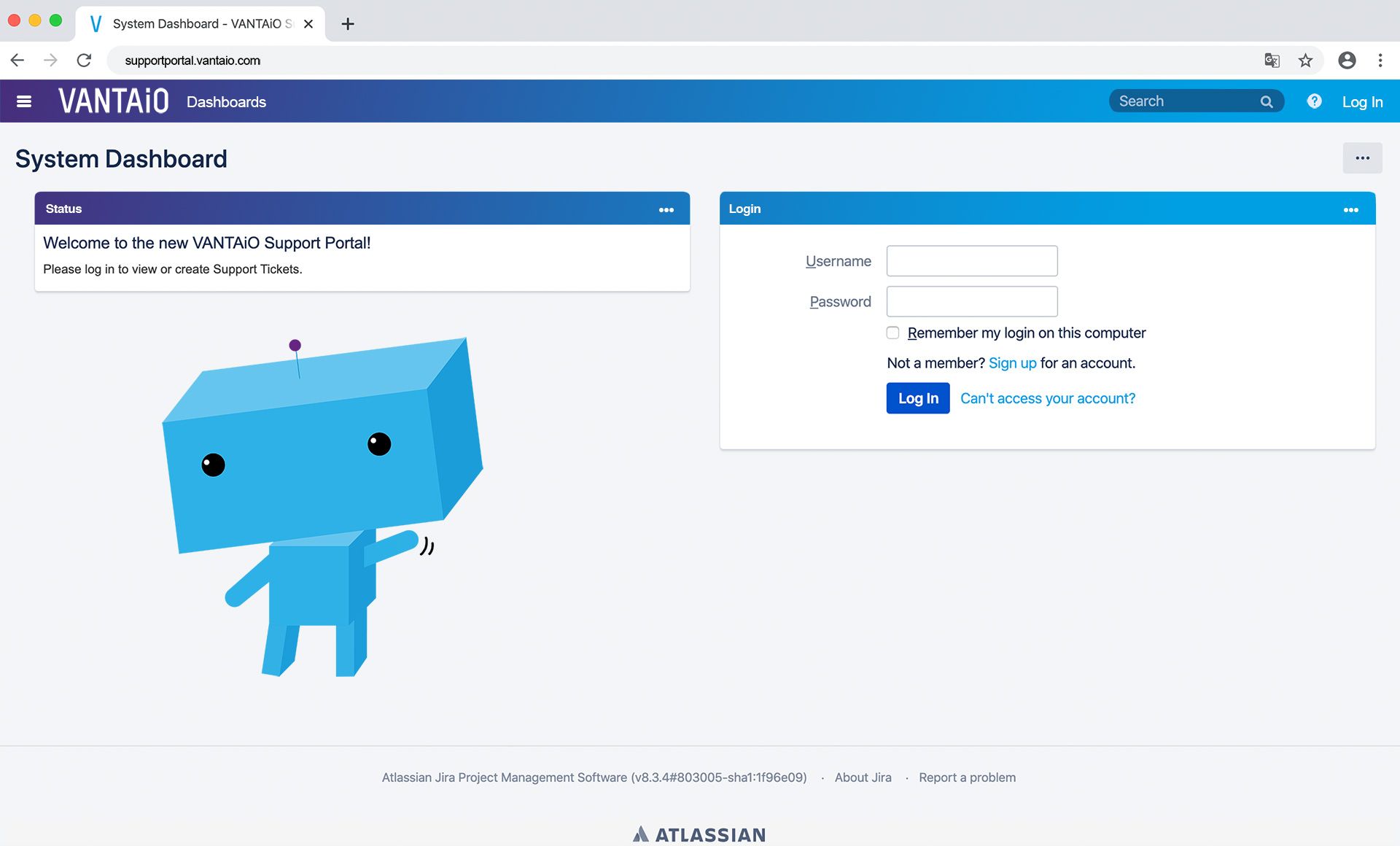Focus the Username input field
The height and width of the screenshot is (846, 1400).
click(971, 261)
